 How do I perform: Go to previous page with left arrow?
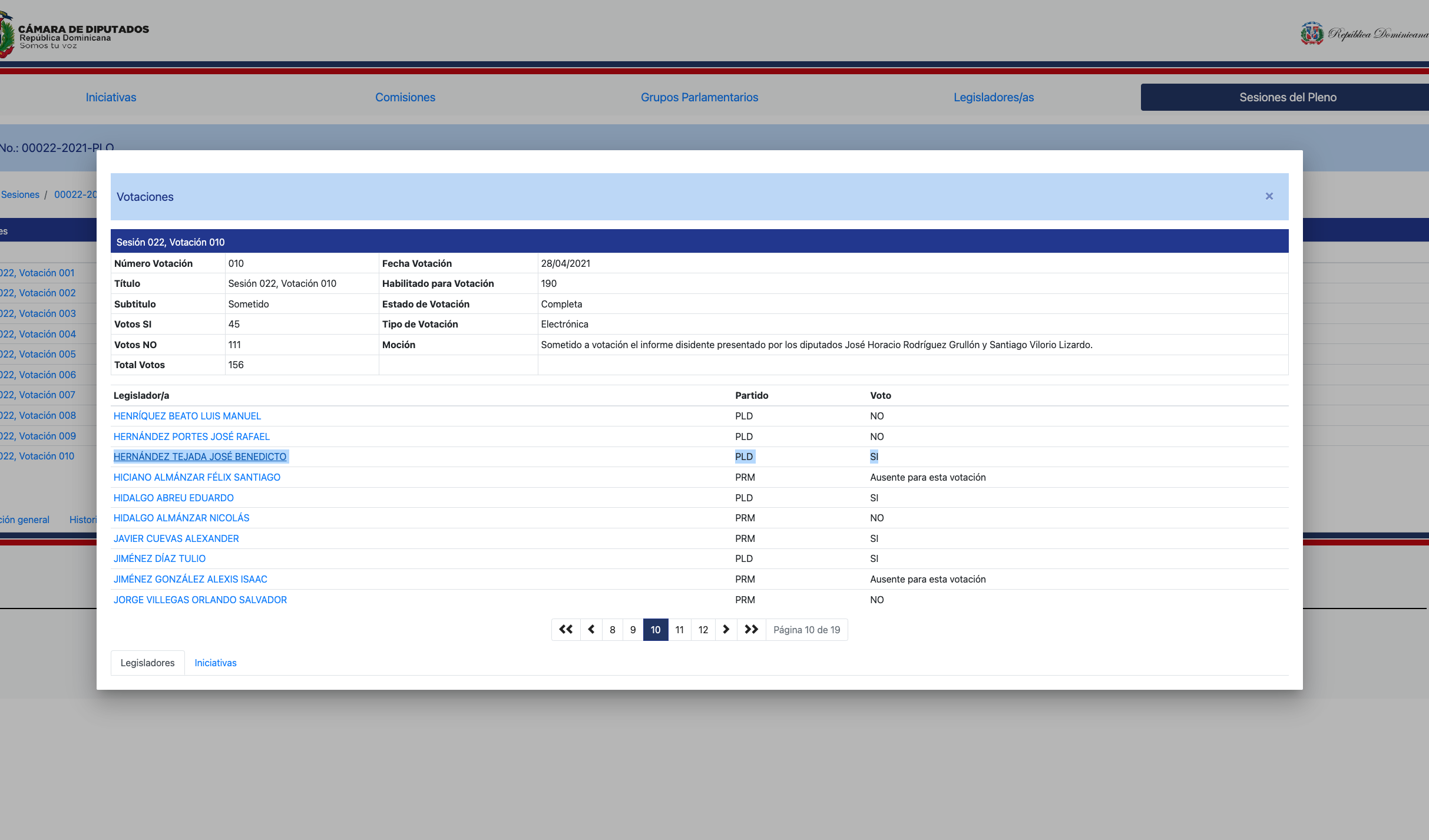[x=591, y=630]
